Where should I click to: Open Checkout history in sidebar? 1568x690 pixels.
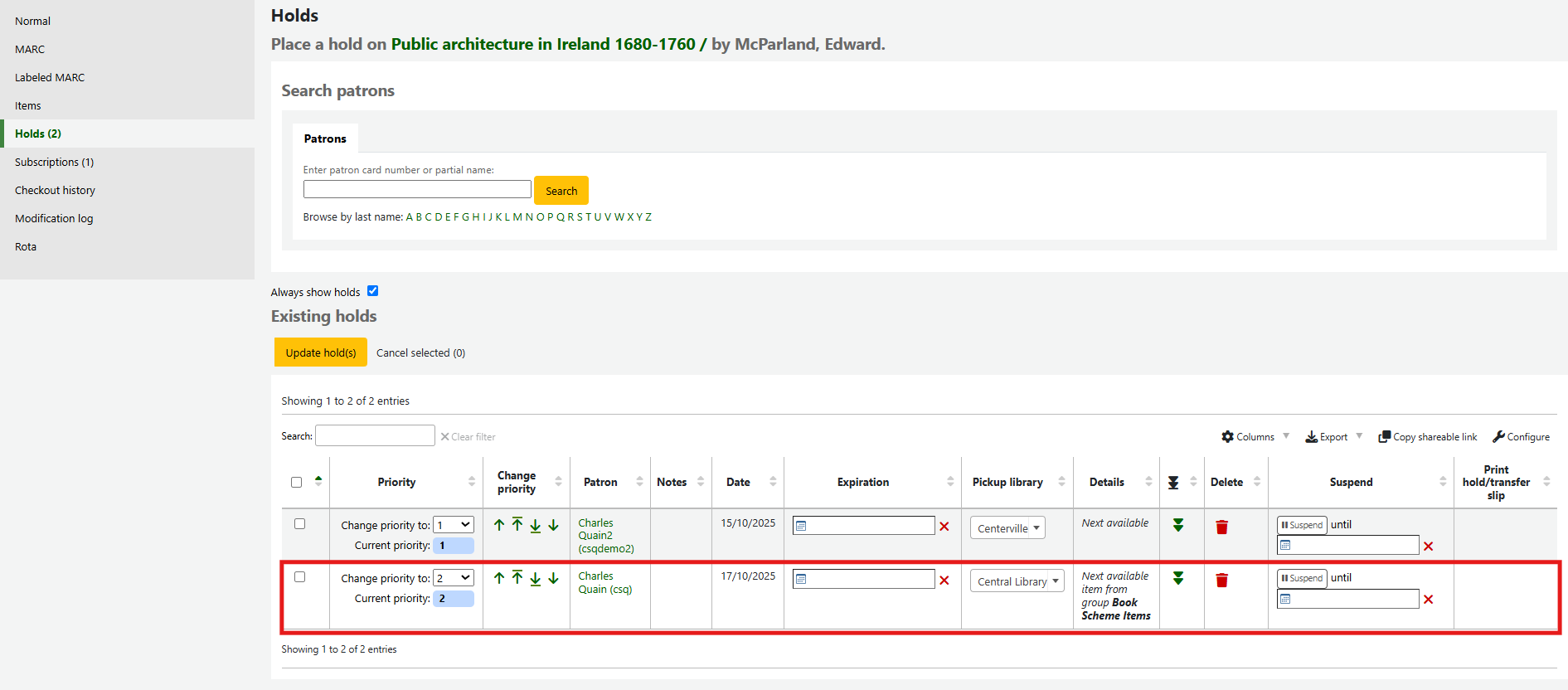[55, 191]
